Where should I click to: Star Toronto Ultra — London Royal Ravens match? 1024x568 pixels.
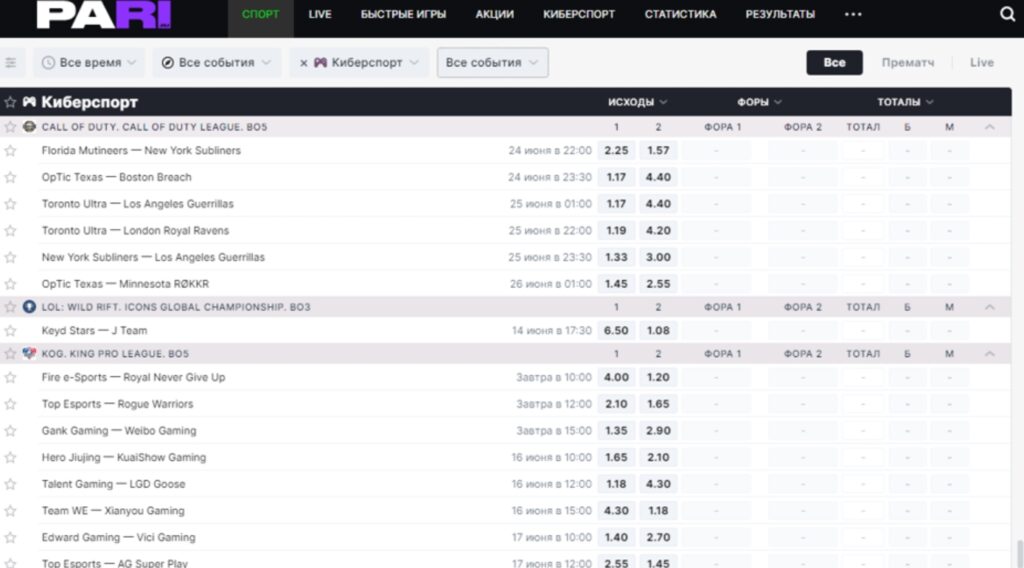click(x=10, y=231)
